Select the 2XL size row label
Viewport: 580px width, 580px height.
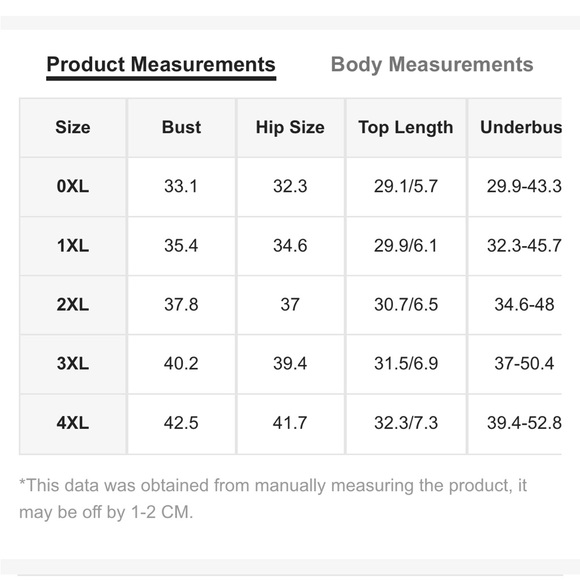[x=73, y=305]
